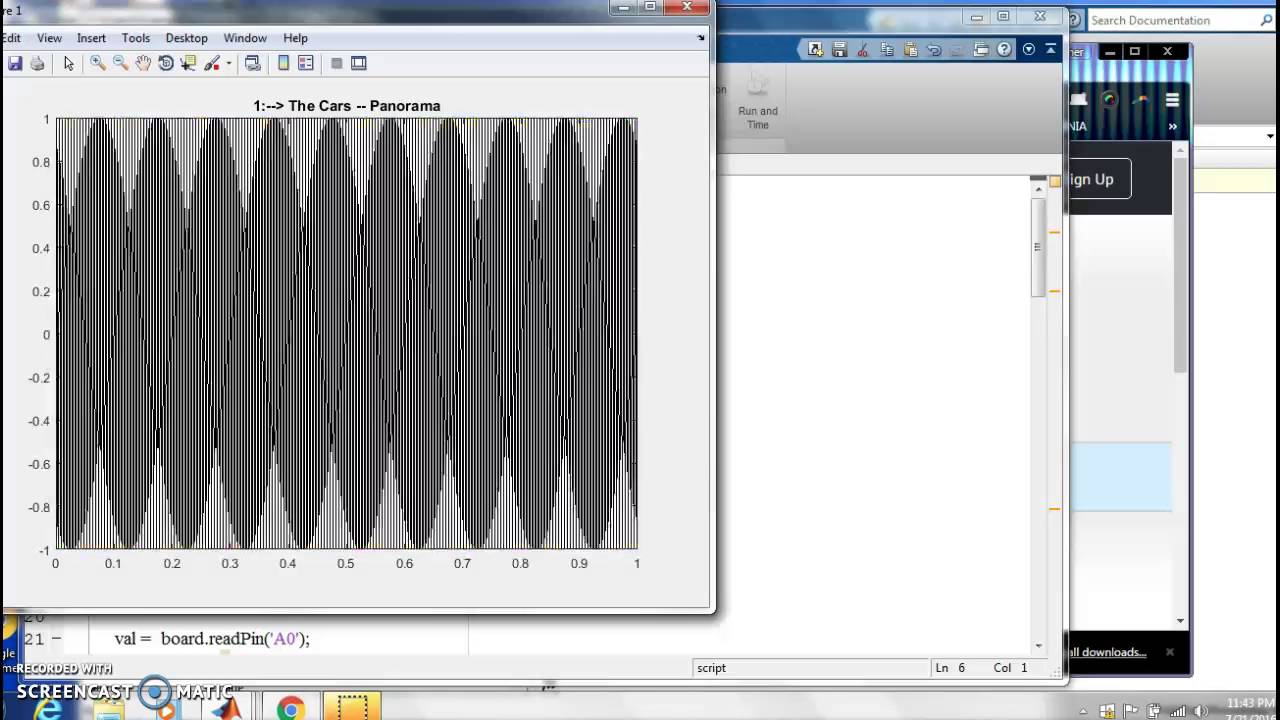Select the Pan hand tool
Image resolution: width=1280 pixels, height=720 pixels.
click(143, 63)
